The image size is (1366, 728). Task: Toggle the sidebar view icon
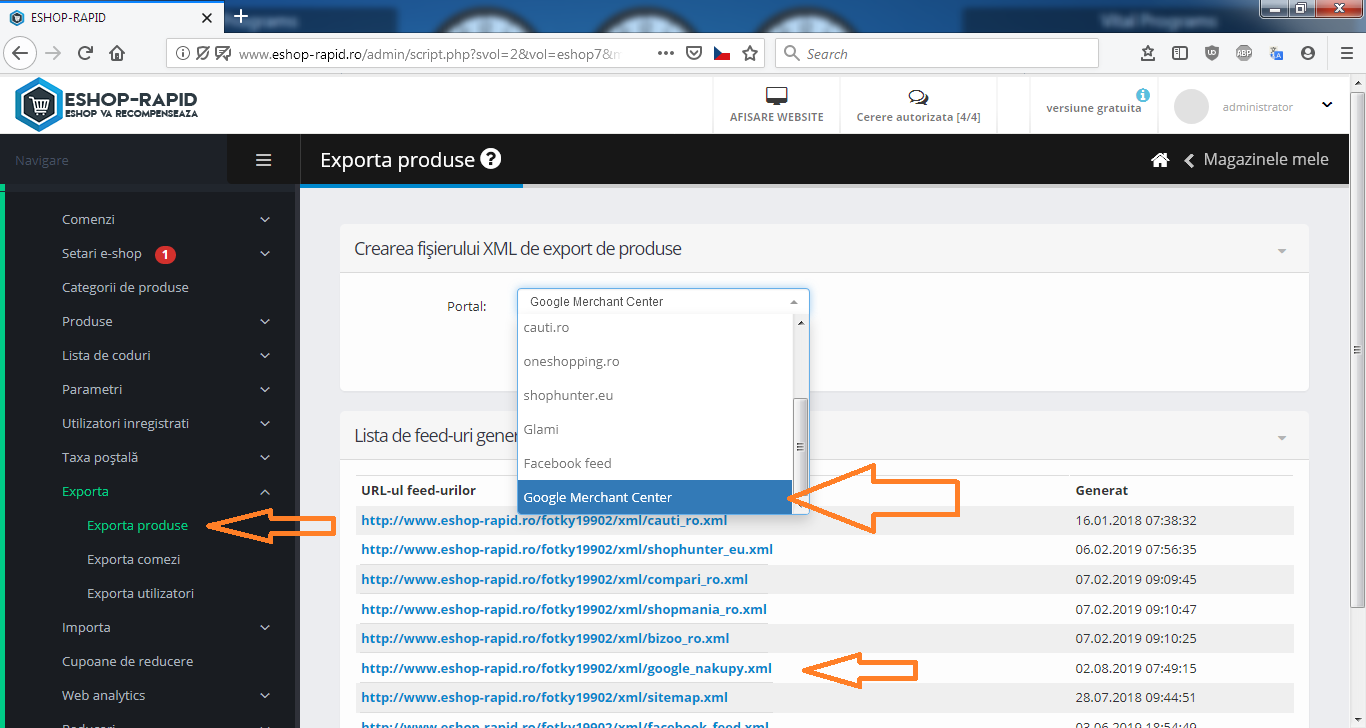1180,54
